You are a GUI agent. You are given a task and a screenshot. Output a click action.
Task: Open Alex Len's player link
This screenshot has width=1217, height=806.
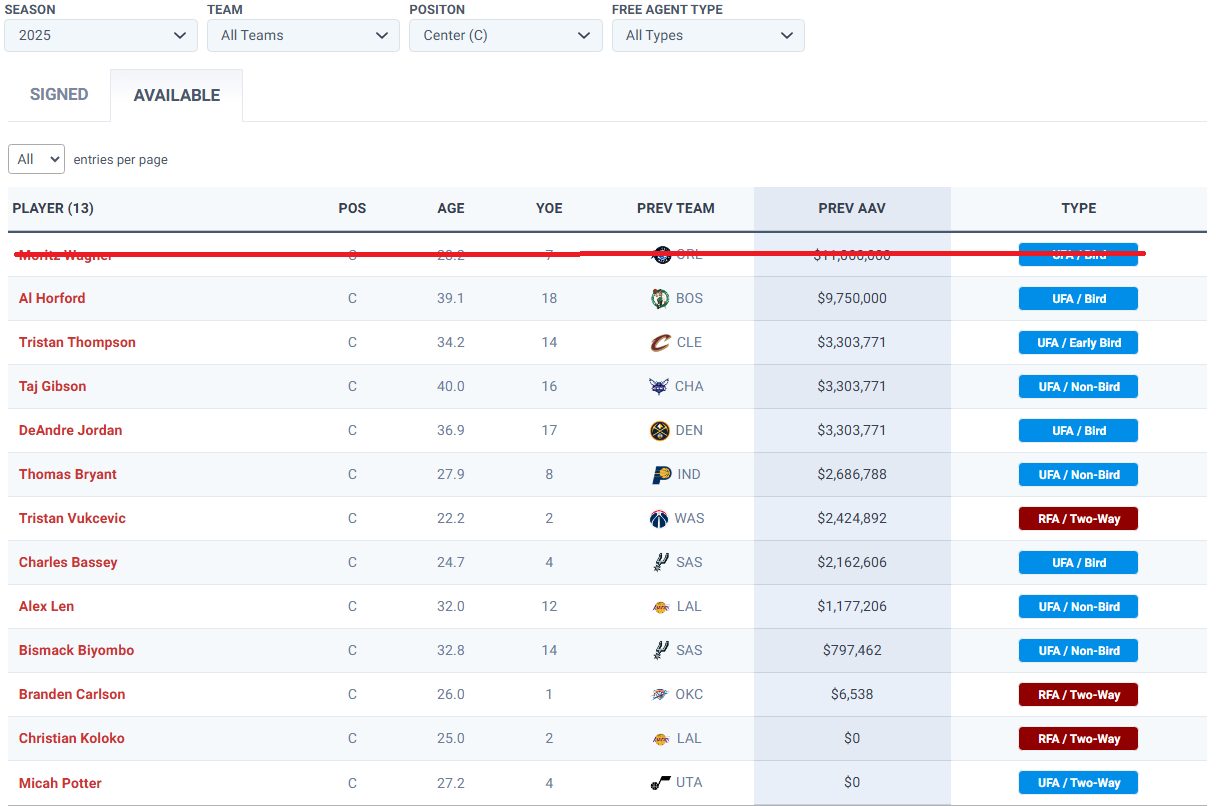[47, 606]
